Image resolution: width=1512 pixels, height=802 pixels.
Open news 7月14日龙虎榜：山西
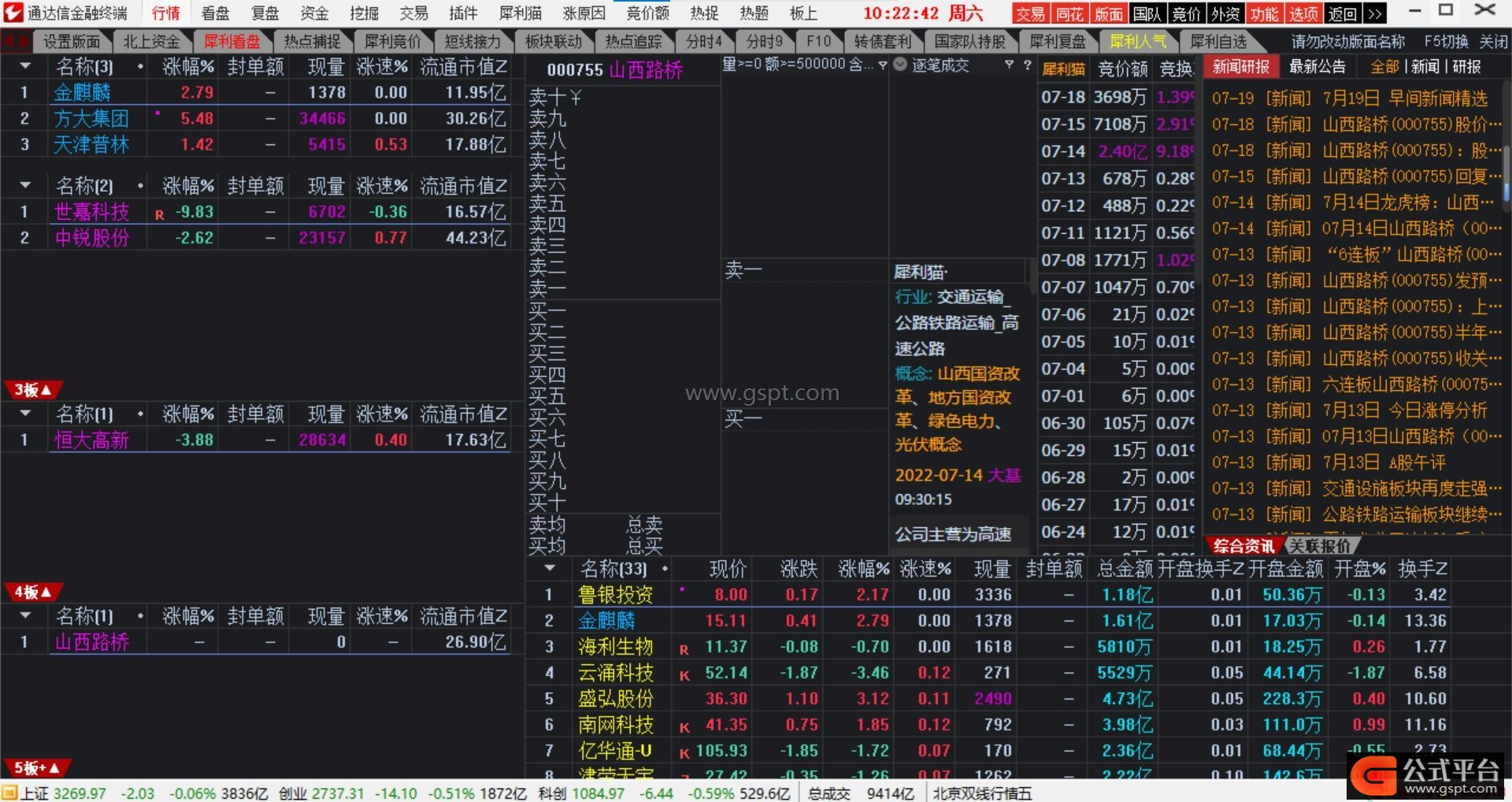(x=1353, y=202)
